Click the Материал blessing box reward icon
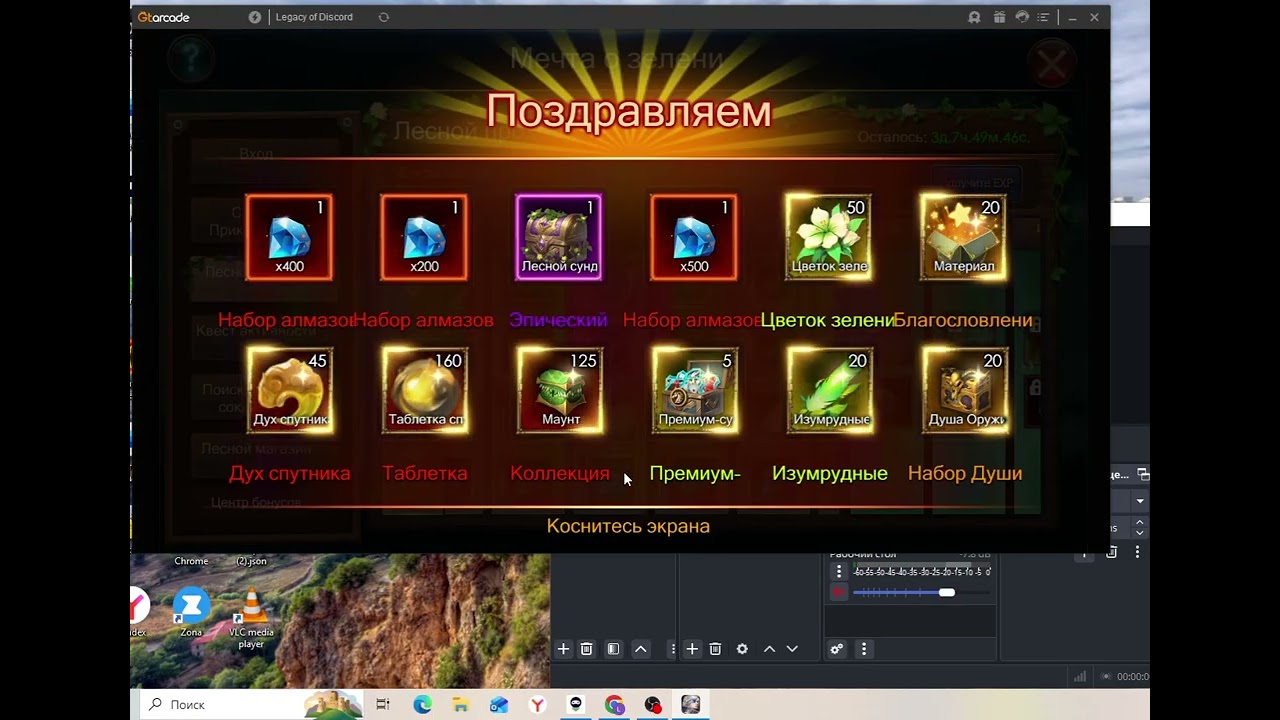This screenshot has height=720, width=1280. (964, 237)
